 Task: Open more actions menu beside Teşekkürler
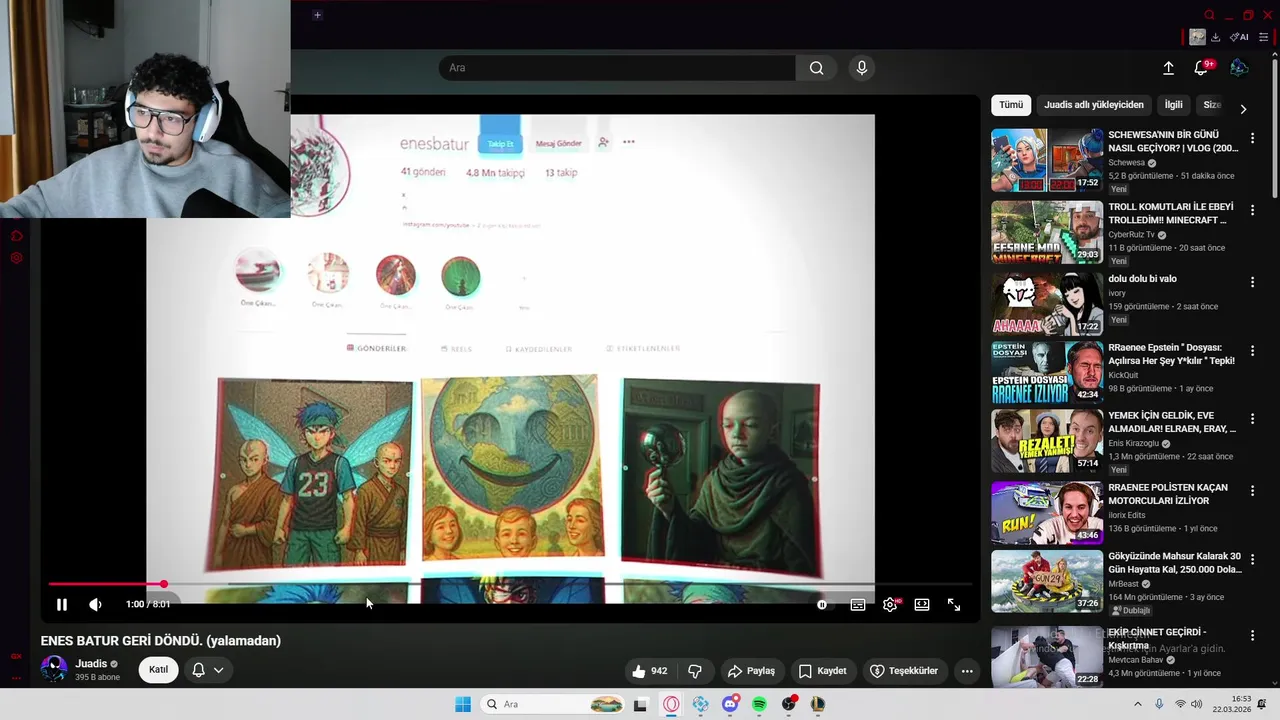tap(967, 671)
